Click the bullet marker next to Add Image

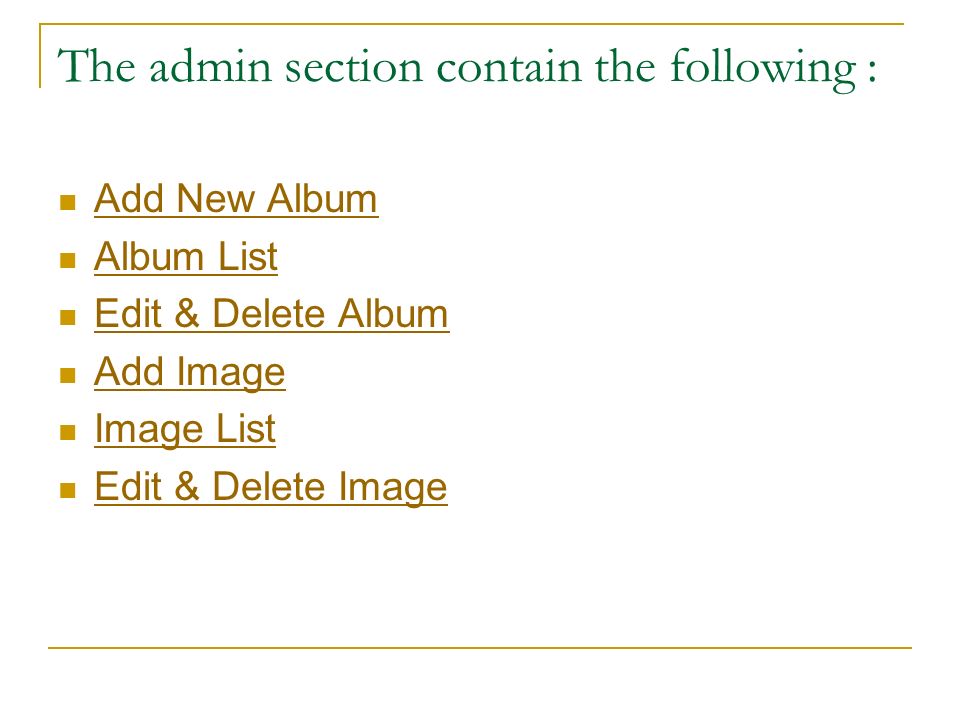[67, 375]
